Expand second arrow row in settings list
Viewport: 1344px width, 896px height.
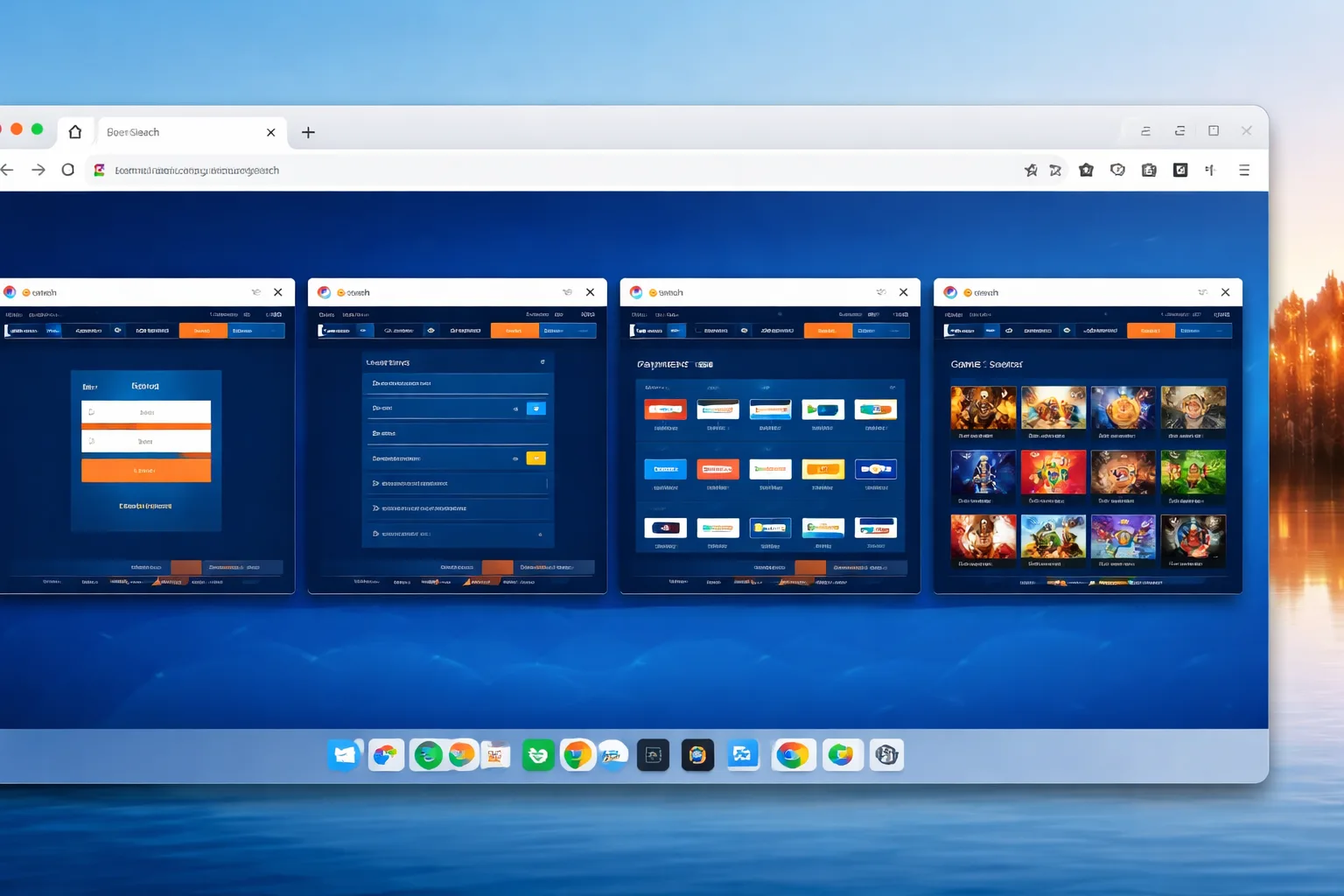click(457, 508)
